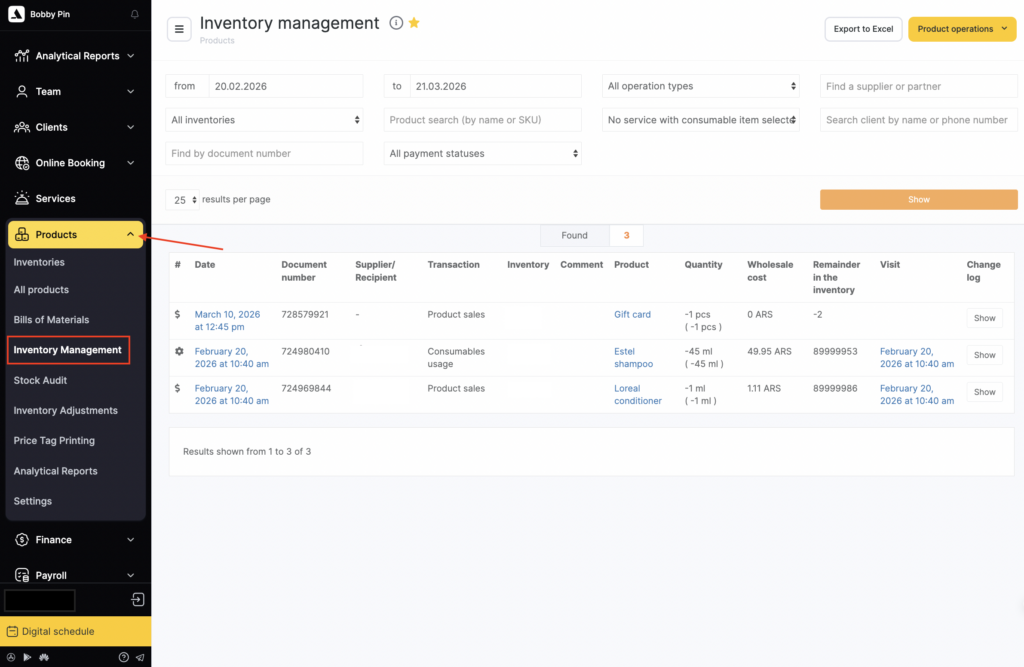
Task: Click the dollar icon in Gift card row
Action: coord(178,314)
